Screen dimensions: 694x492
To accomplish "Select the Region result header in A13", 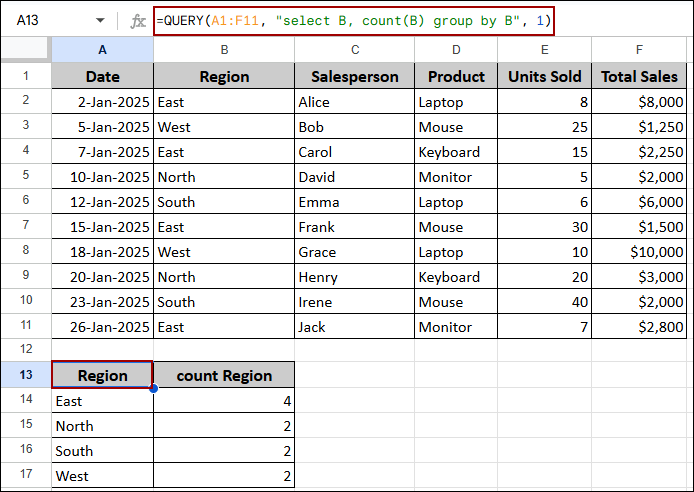I will [102, 375].
